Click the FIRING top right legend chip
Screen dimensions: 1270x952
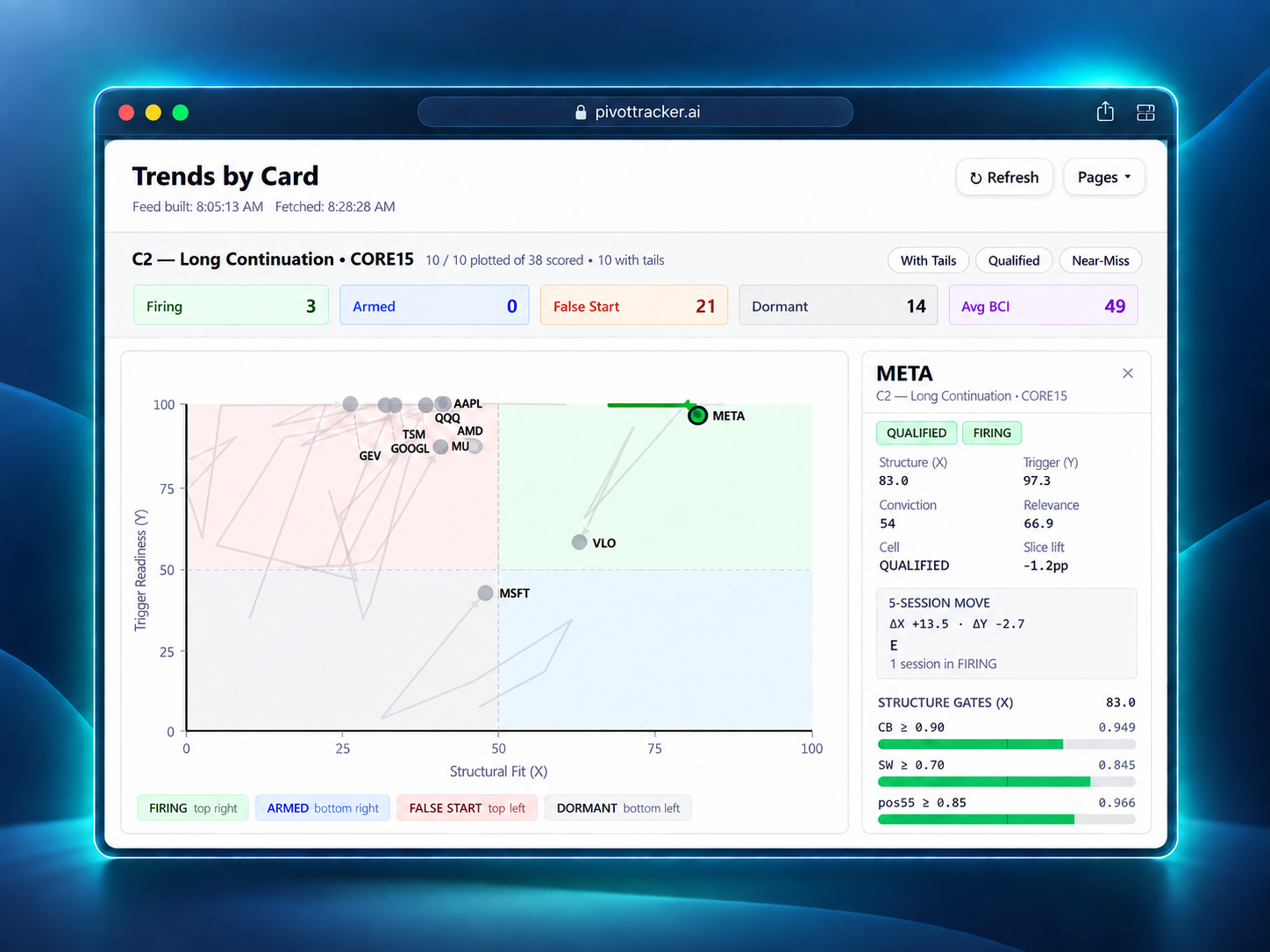click(193, 808)
